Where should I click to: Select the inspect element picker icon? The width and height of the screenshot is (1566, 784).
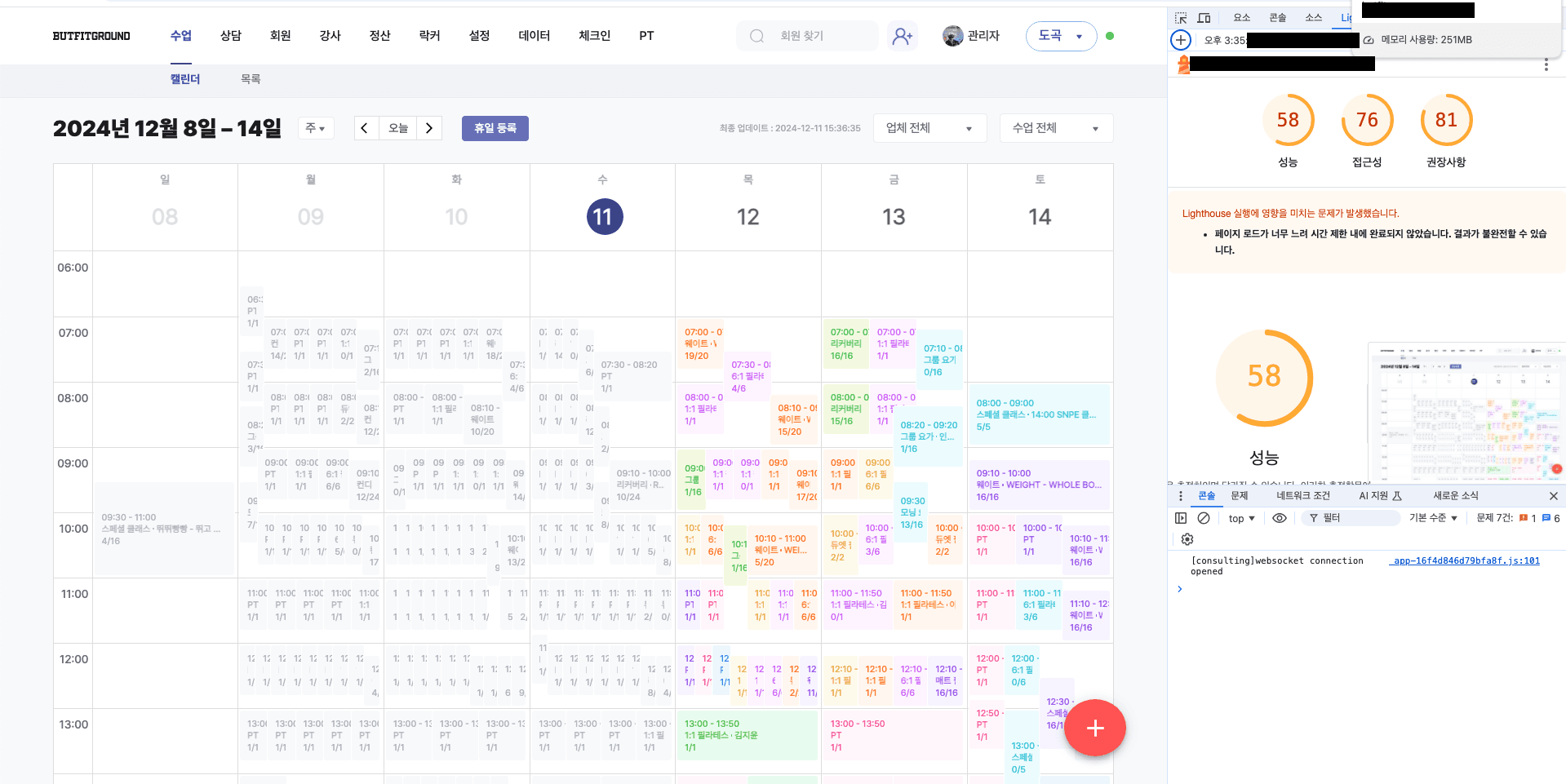click(1181, 18)
